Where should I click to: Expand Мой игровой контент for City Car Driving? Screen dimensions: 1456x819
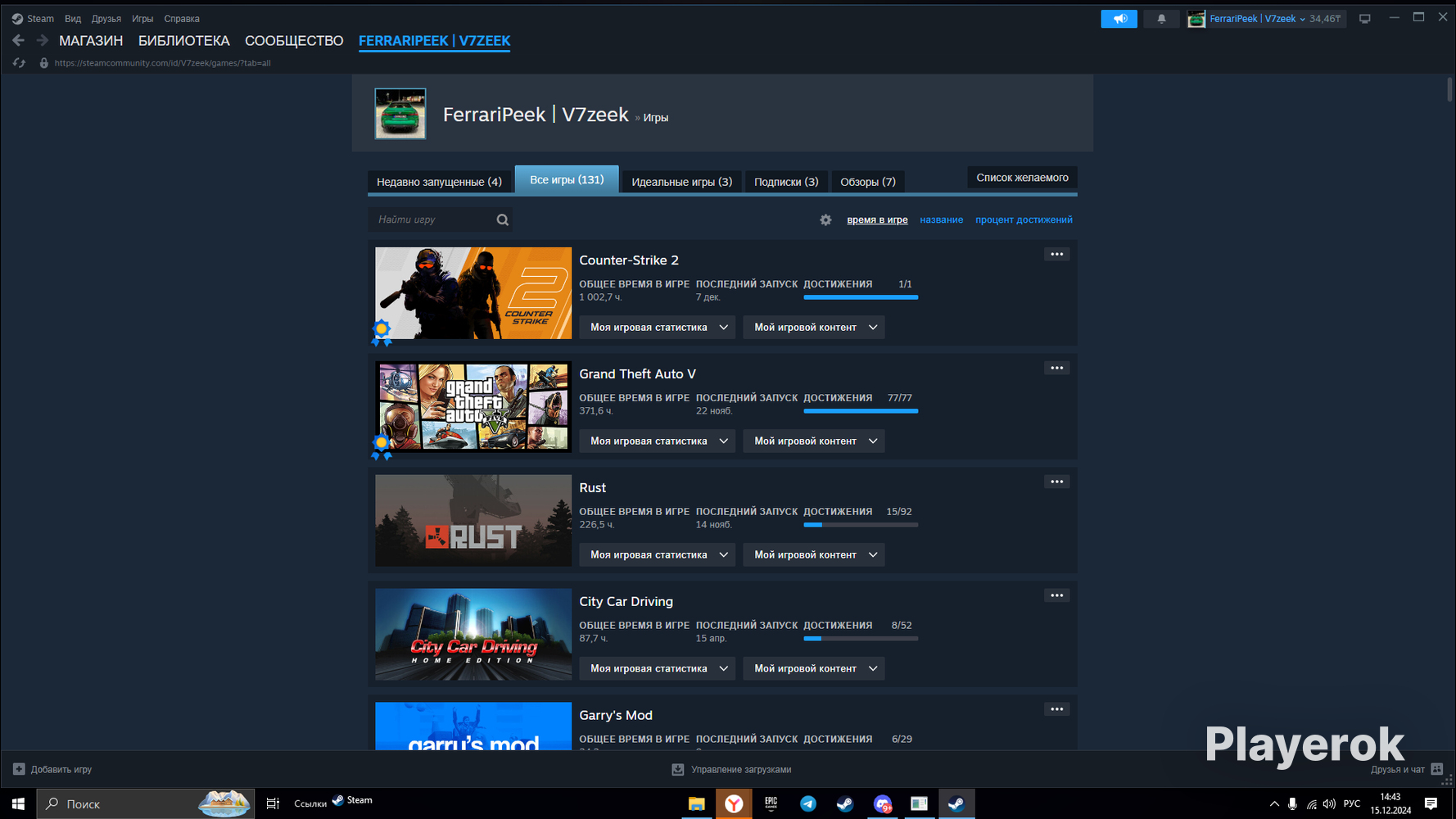click(x=814, y=668)
